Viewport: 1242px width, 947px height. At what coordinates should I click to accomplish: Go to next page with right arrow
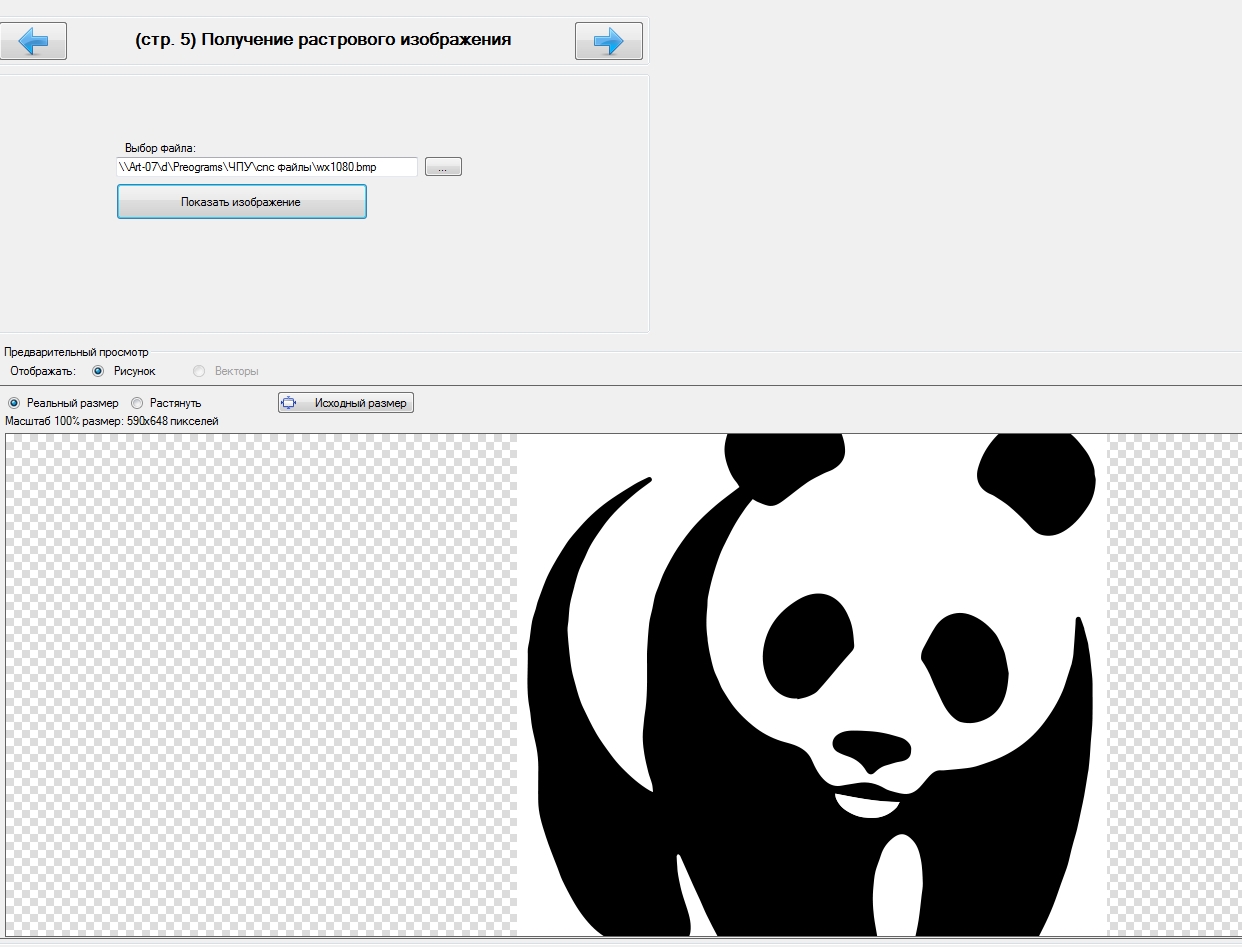coord(608,41)
